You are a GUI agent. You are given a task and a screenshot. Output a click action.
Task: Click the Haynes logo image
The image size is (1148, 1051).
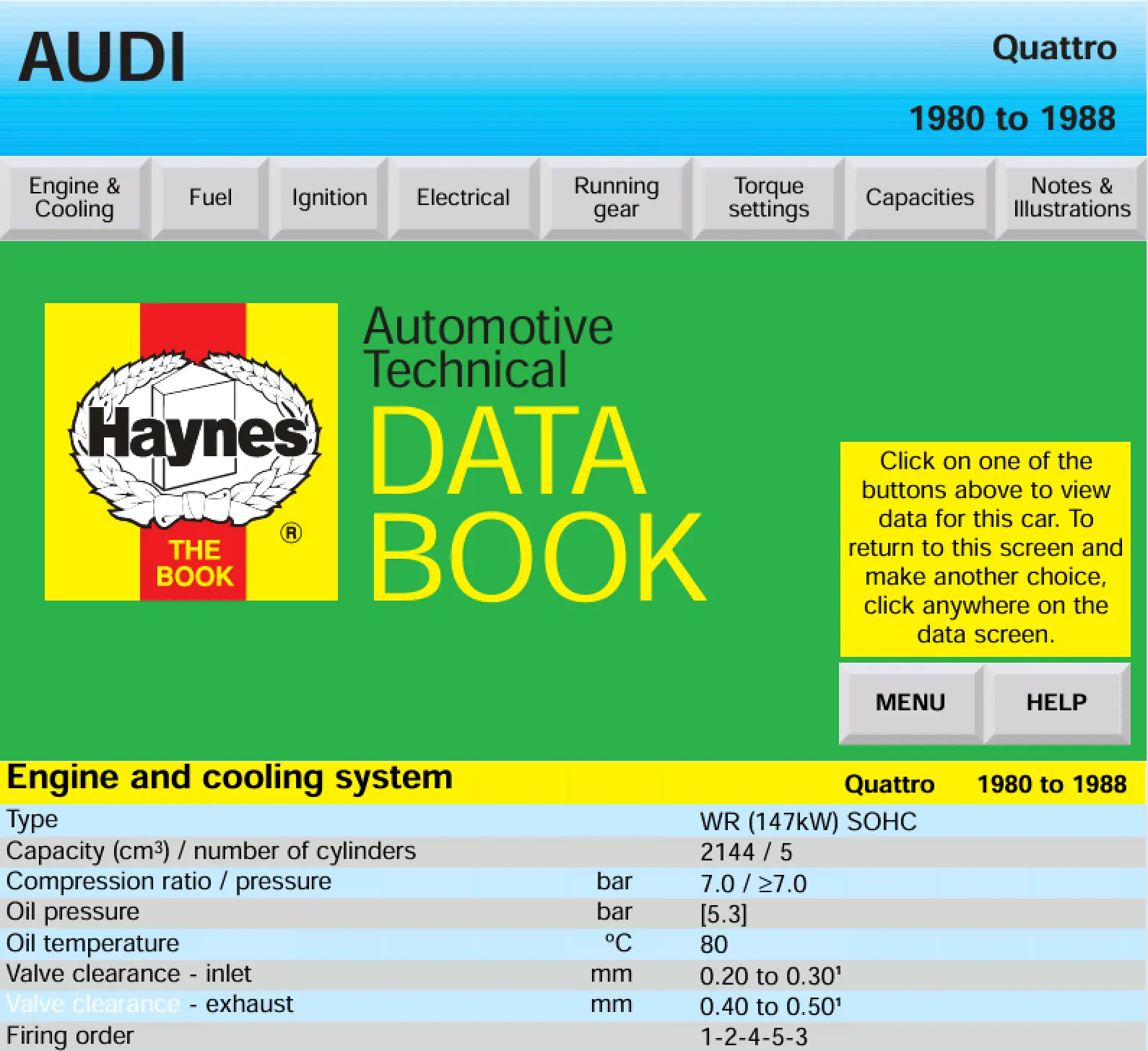191,452
